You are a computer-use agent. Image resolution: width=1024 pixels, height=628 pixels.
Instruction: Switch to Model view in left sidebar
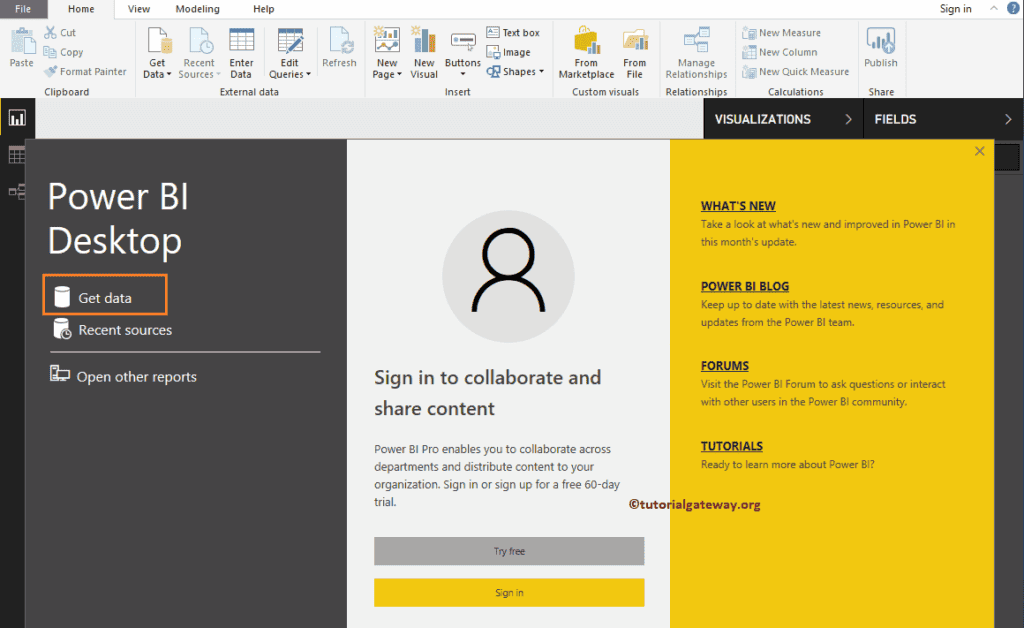(x=16, y=191)
